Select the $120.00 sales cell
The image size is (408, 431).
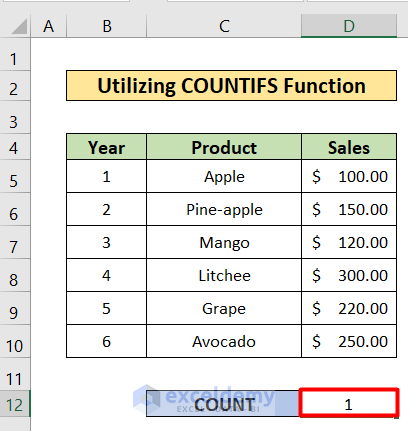click(349, 242)
